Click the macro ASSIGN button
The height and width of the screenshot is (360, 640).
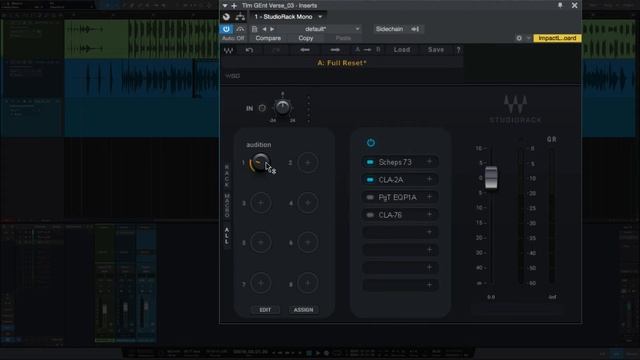pyautogui.click(x=303, y=310)
